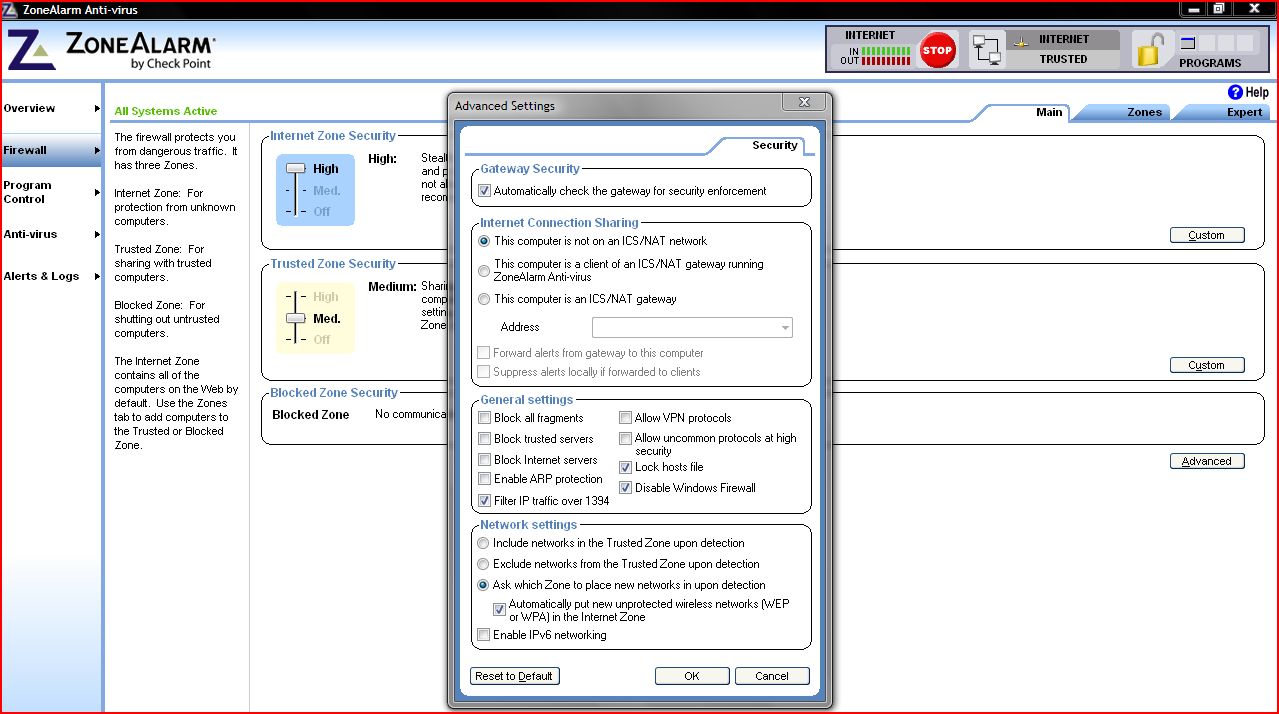This screenshot has height=714, width=1279.
Task: Click the network computers zone icon
Action: click(987, 50)
